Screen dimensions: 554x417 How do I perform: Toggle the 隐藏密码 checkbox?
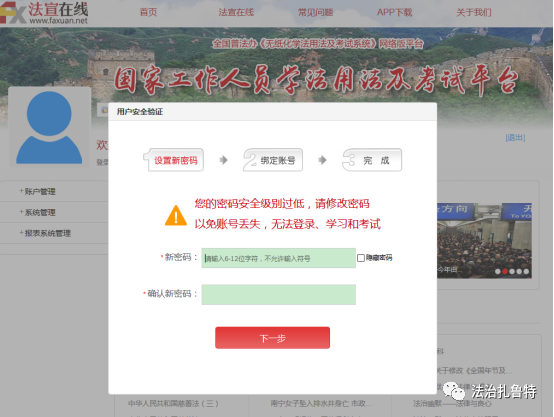tap(361, 258)
